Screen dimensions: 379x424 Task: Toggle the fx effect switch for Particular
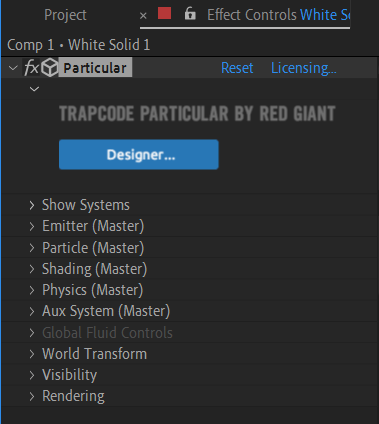tap(31, 68)
